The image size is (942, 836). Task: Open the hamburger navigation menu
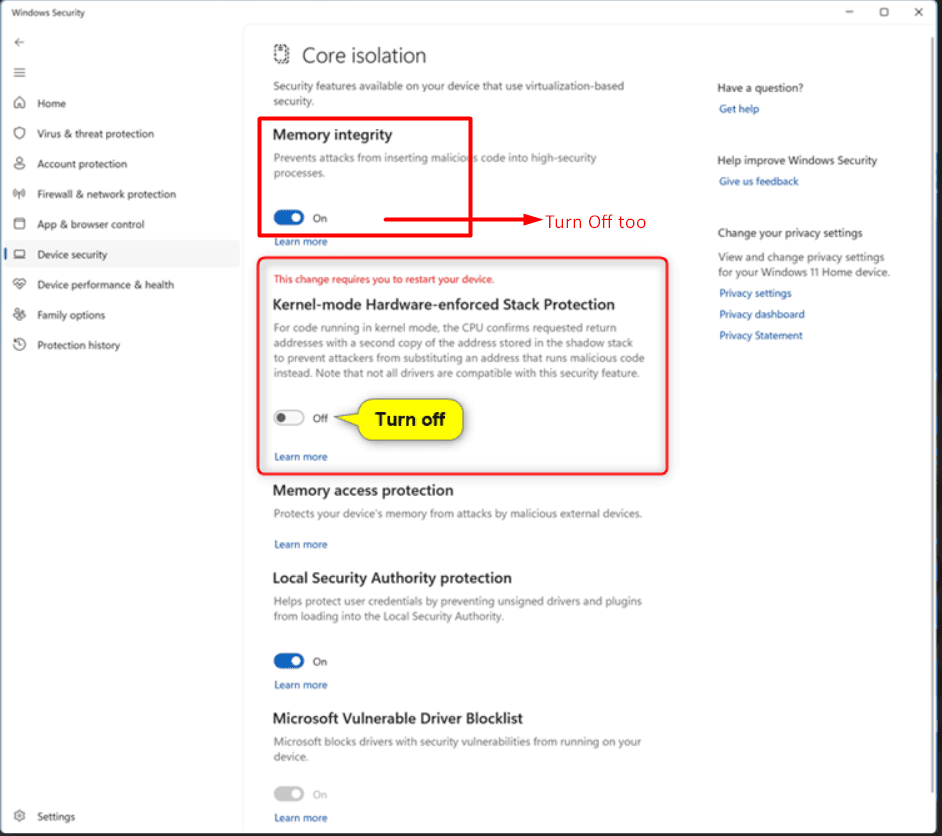point(19,73)
